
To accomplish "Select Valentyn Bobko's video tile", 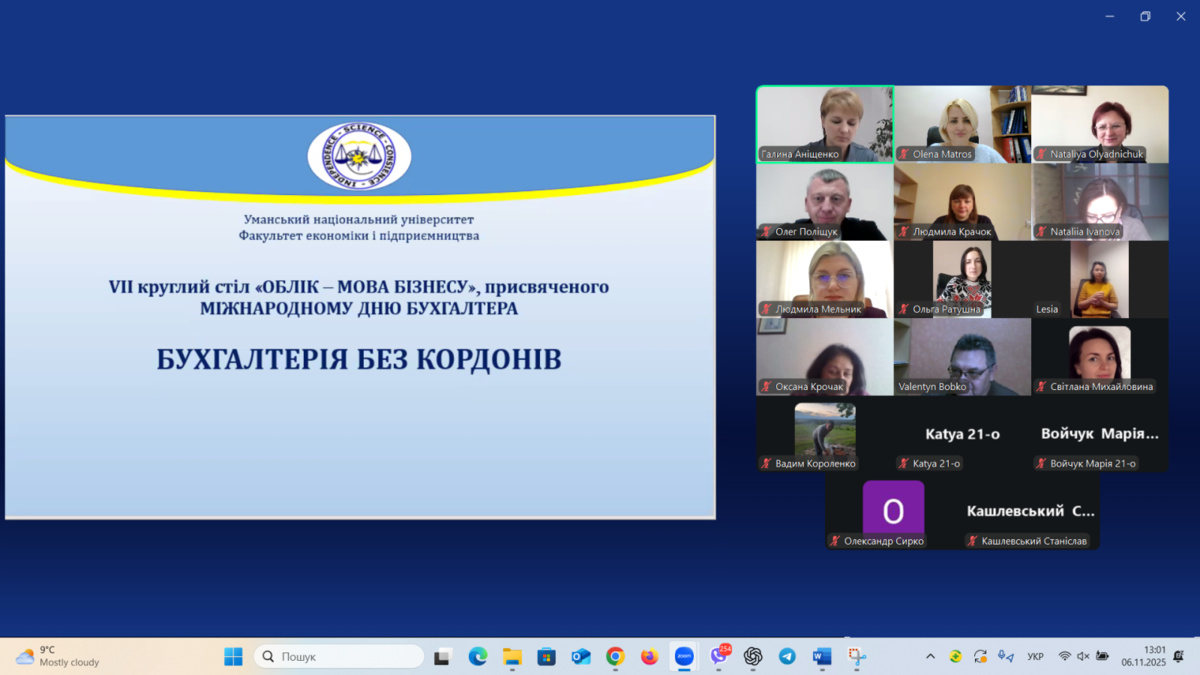I will click(x=962, y=357).
